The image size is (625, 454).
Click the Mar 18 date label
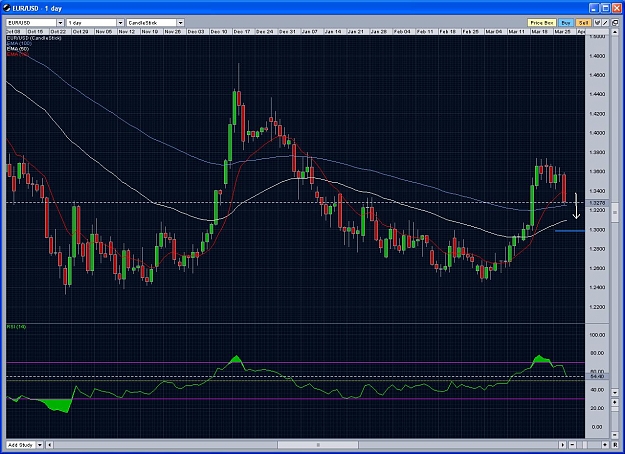click(x=539, y=31)
